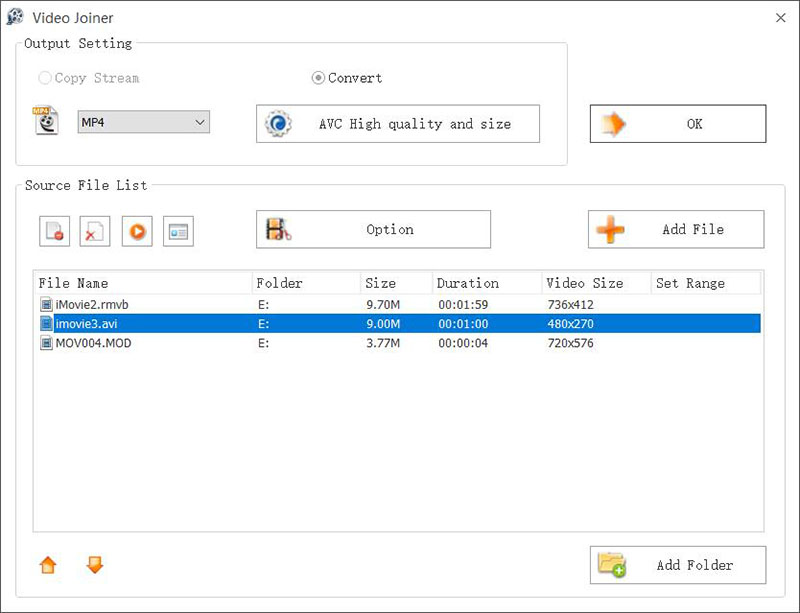Image resolution: width=800 pixels, height=613 pixels.
Task: Click the remove file icon with red minus
Action: click(x=54, y=231)
